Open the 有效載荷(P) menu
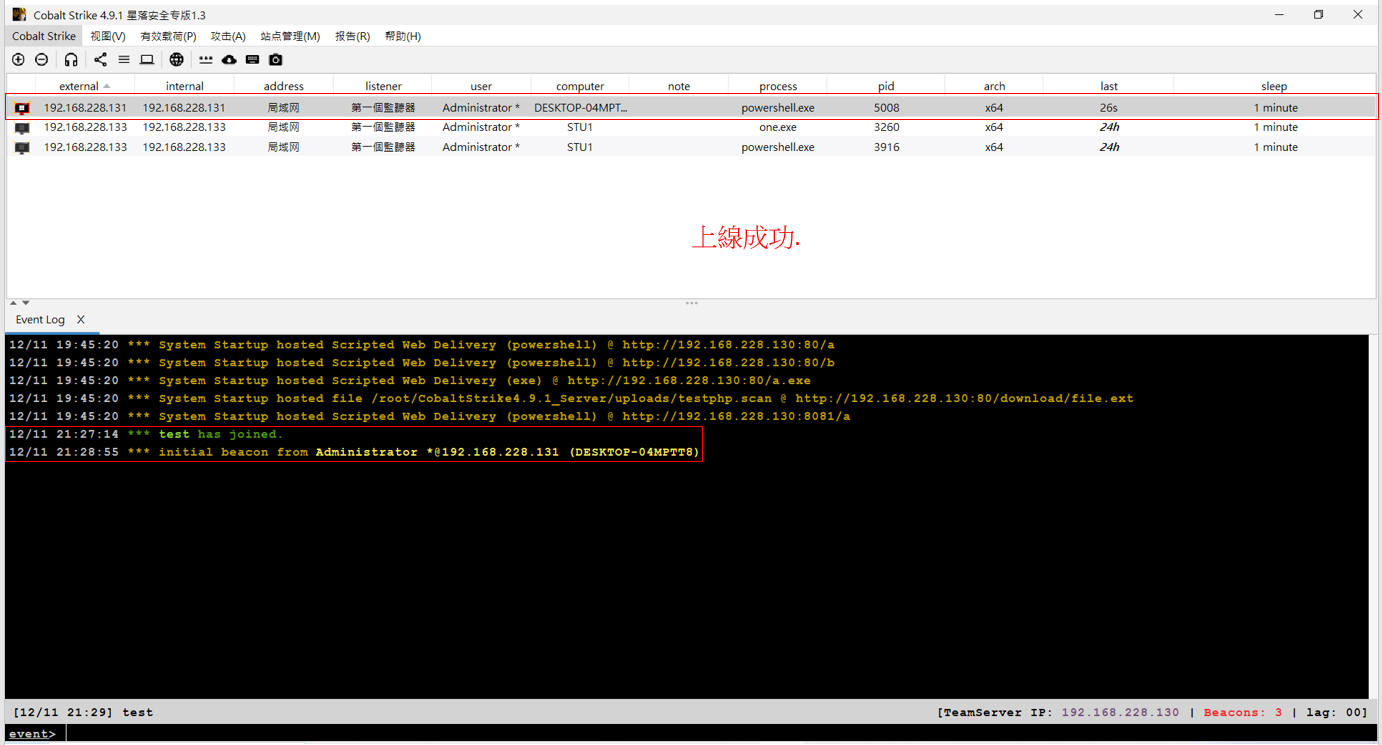 [x=168, y=36]
